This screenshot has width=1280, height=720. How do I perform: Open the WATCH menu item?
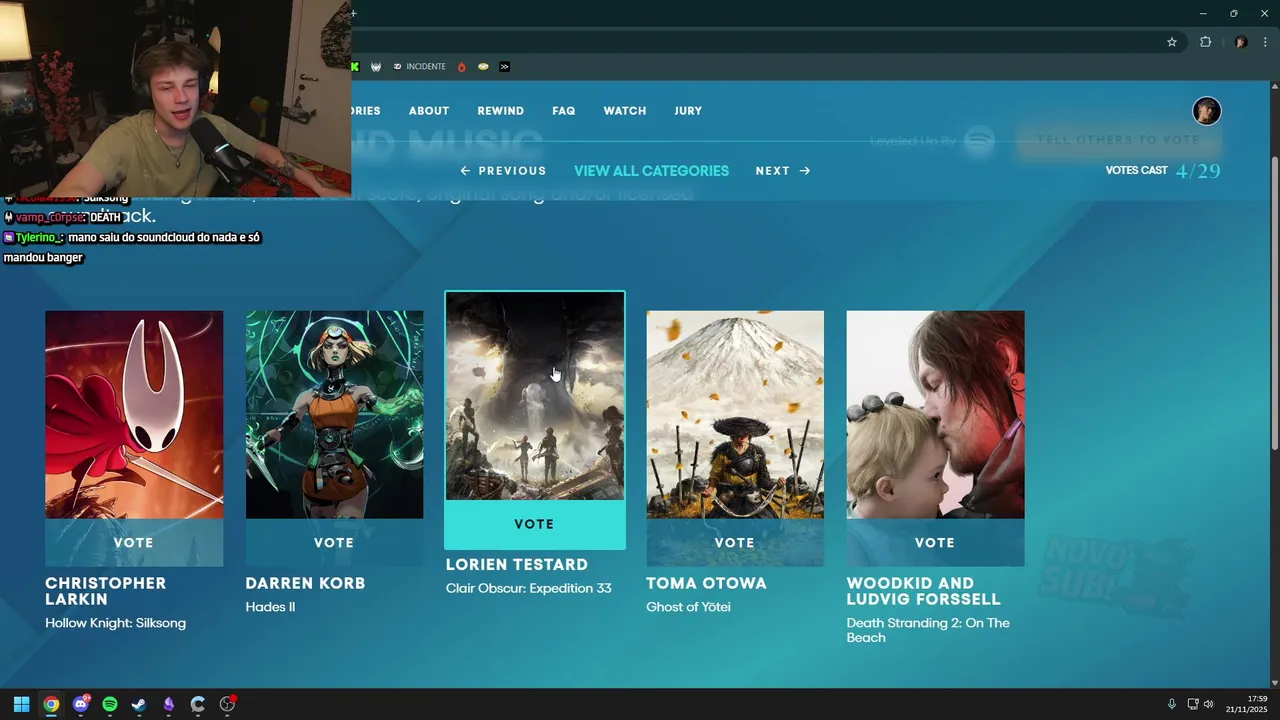(x=625, y=111)
